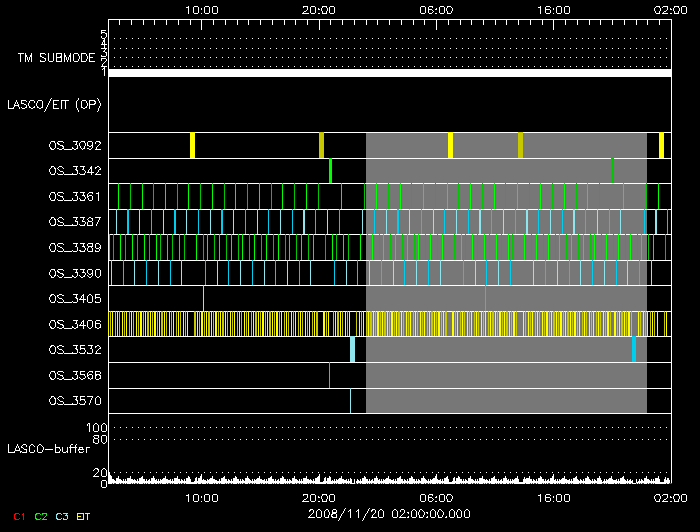Click the 16:00 tick label on bottom axis
This screenshot has height=532, width=700.
click(554, 496)
